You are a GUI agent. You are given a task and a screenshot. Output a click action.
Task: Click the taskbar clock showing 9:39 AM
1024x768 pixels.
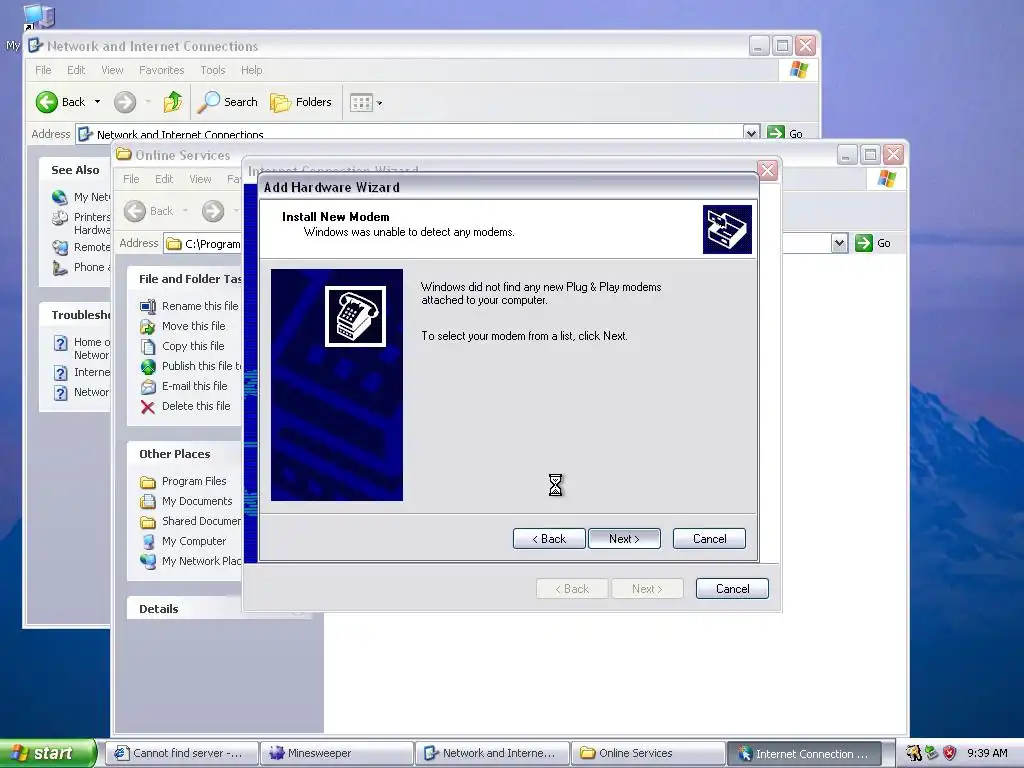pyautogui.click(x=987, y=753)
